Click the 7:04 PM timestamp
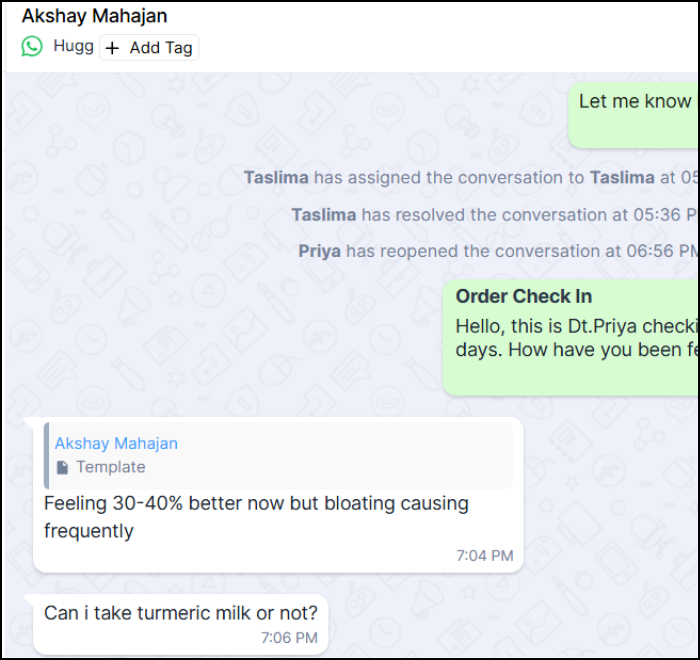The width and height of the screenshot is (700, 660). click(x=485, y=556)
